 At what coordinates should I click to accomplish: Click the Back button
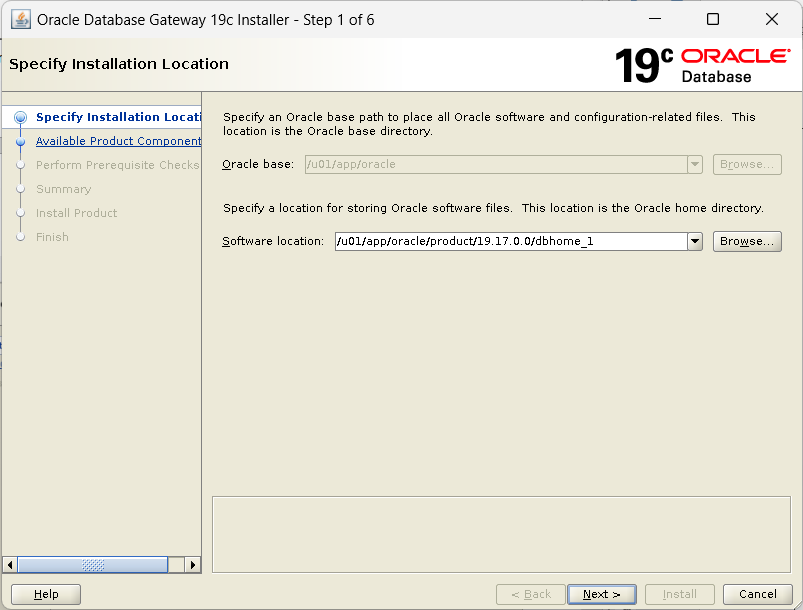pyautogui.click(x=531, y=594)
